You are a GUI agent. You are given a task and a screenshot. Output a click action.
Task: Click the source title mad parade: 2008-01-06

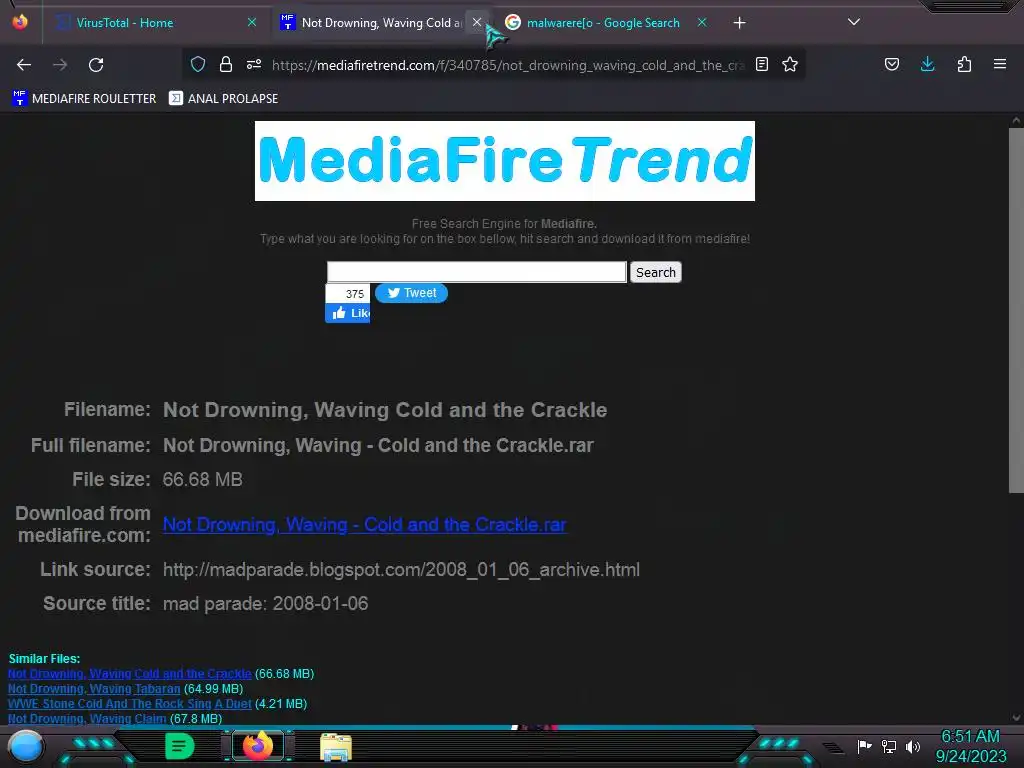pyautogui.click(x=265, y=603)
